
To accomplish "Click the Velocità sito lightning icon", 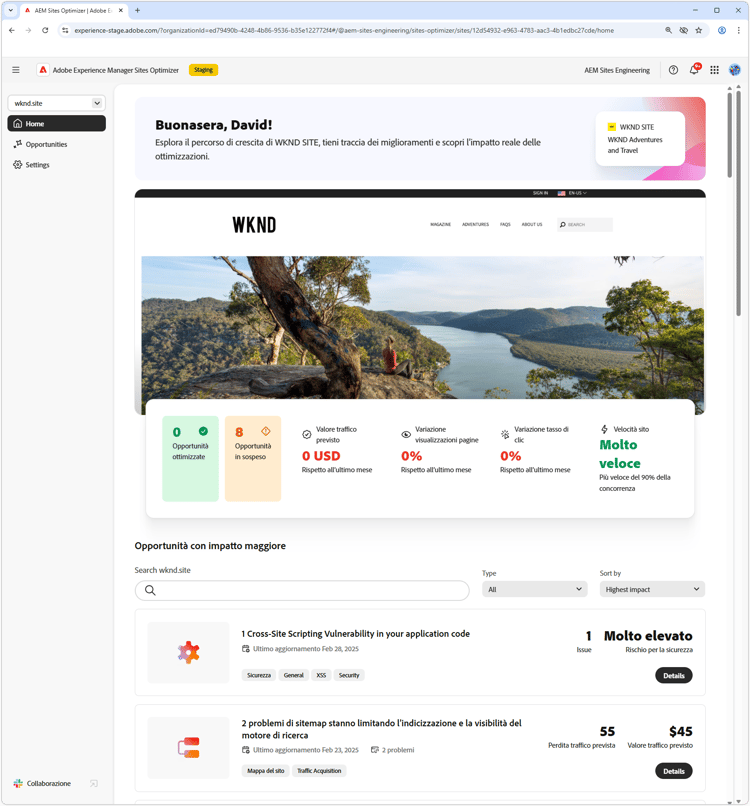I will 605,429.
